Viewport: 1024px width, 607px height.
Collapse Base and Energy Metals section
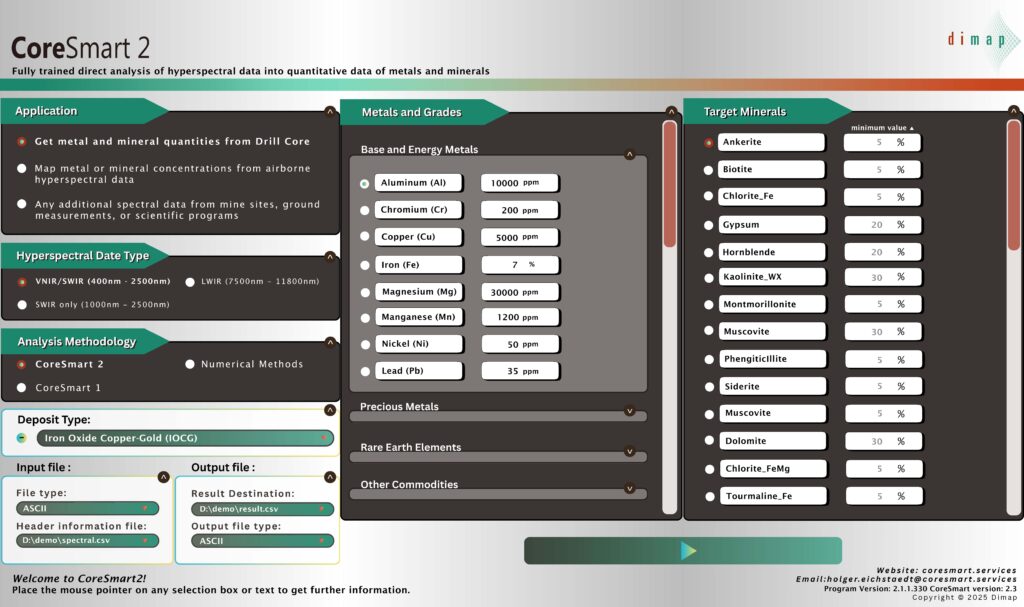tap(629, 155)
